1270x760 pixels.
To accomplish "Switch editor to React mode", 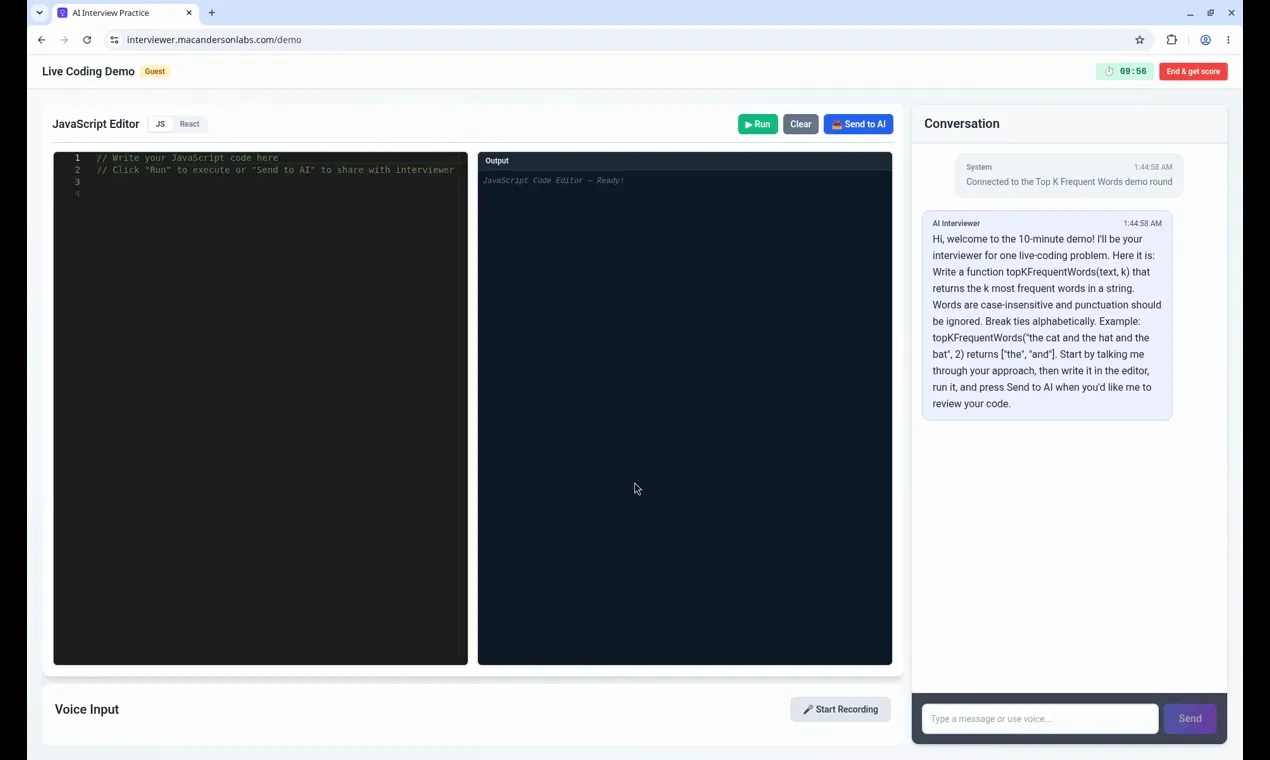I will (x=189, y=124).
